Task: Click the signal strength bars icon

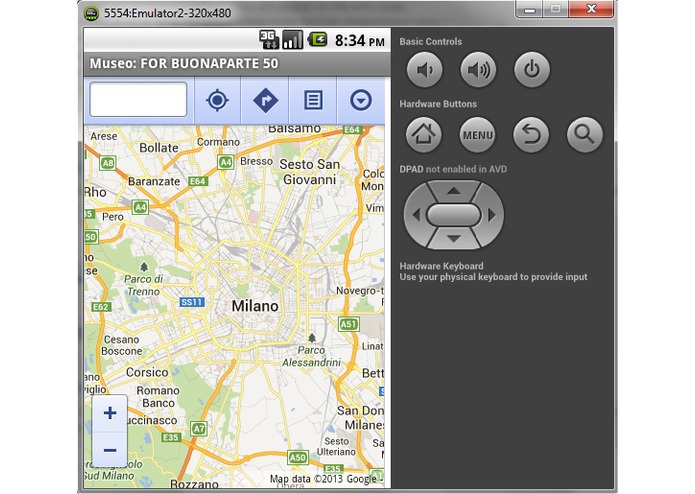Action: (293, 40)
